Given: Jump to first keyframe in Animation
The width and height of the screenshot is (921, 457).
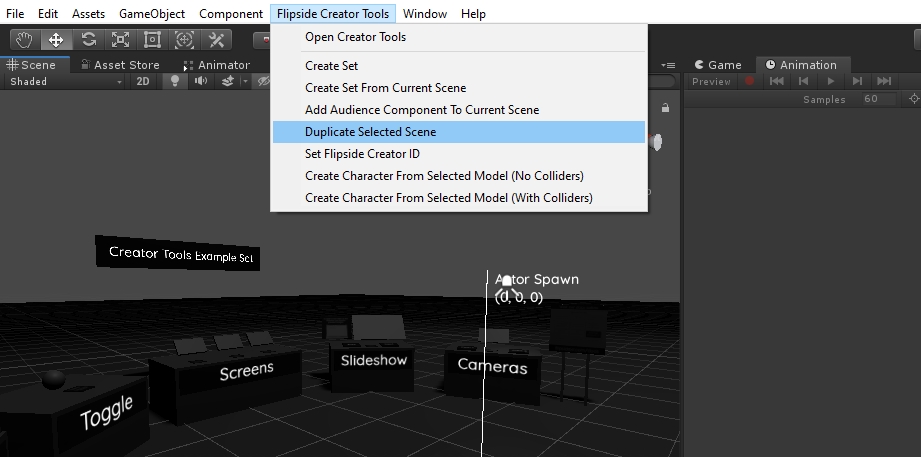Looking at the screenshot, I should point(777,81).
